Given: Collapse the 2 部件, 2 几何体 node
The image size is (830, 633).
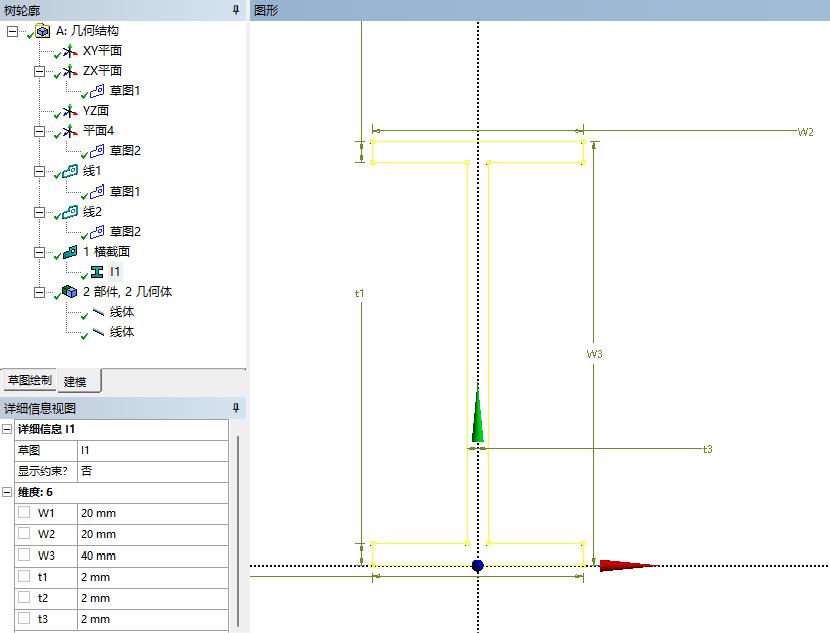Looking at the screenshot, I should point(40,292).
